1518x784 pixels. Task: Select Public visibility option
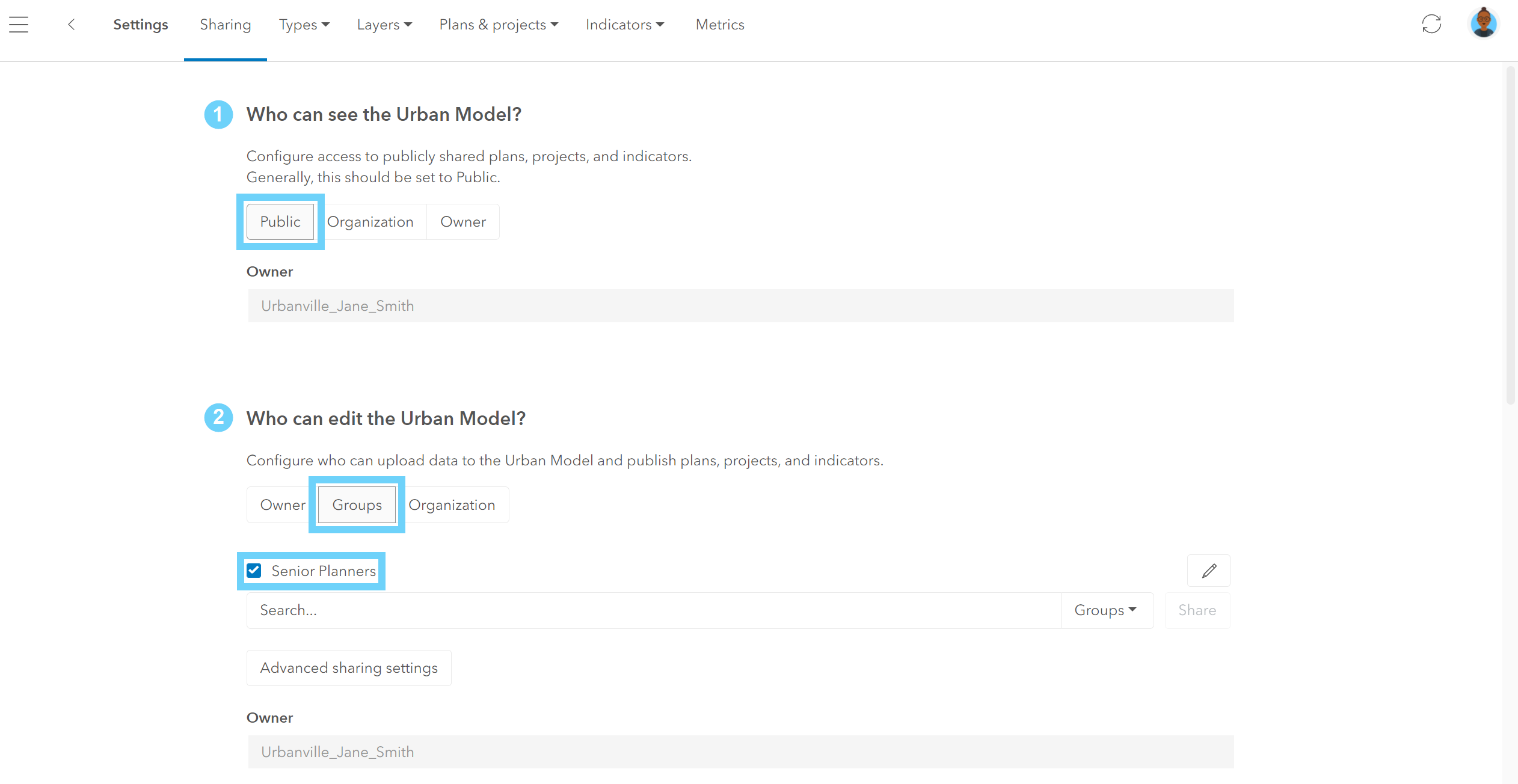[x=280, y=222]
